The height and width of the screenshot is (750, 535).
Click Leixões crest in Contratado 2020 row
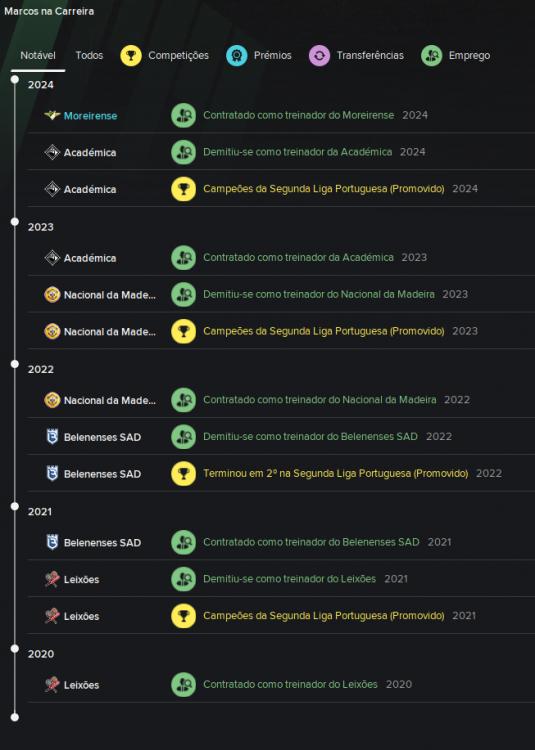click(x=52, y=684)
